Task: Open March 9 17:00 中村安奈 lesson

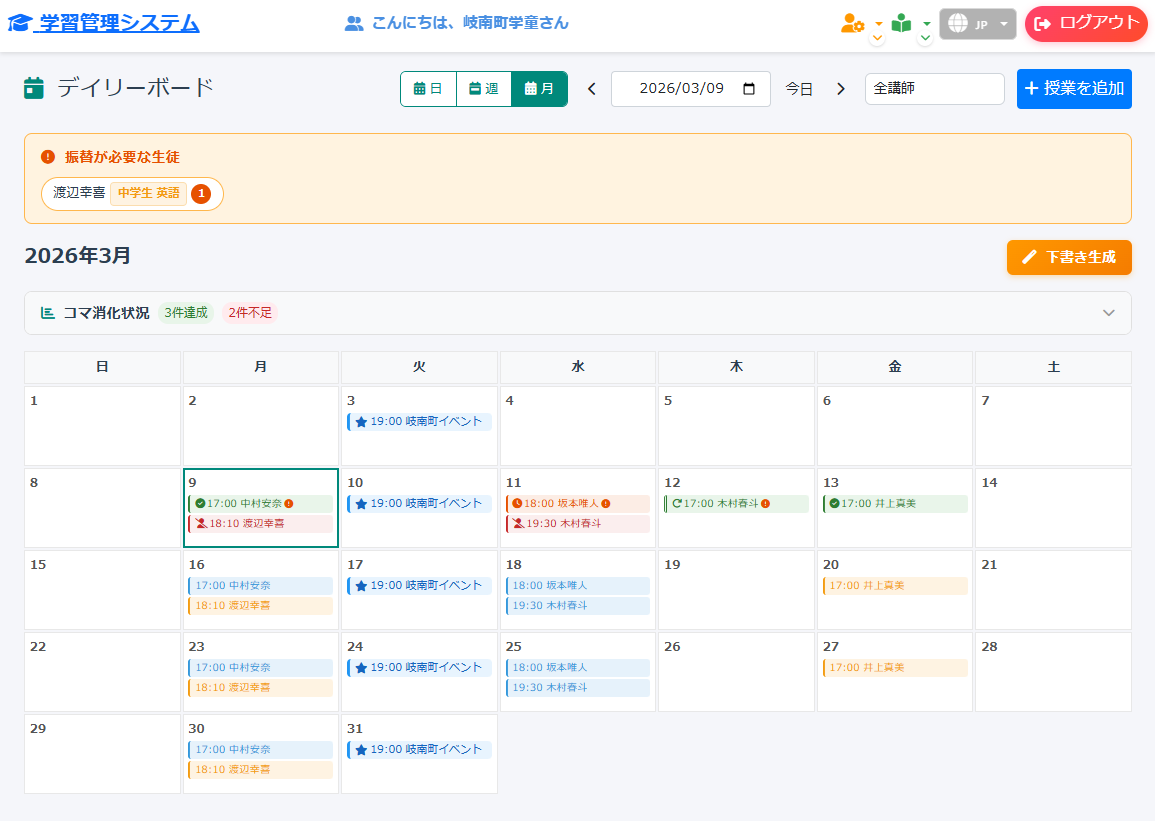Action: 261,504
